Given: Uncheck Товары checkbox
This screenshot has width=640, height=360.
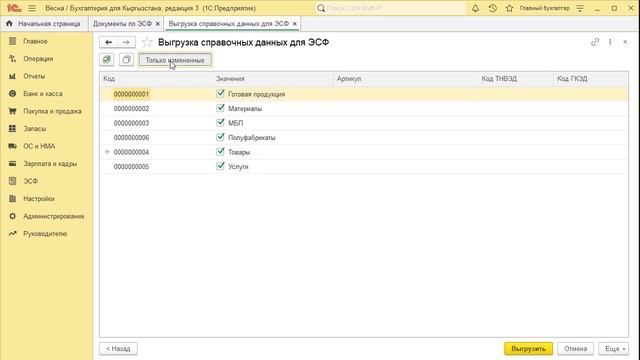Looking at the screenshot, I should pos(220,152).
